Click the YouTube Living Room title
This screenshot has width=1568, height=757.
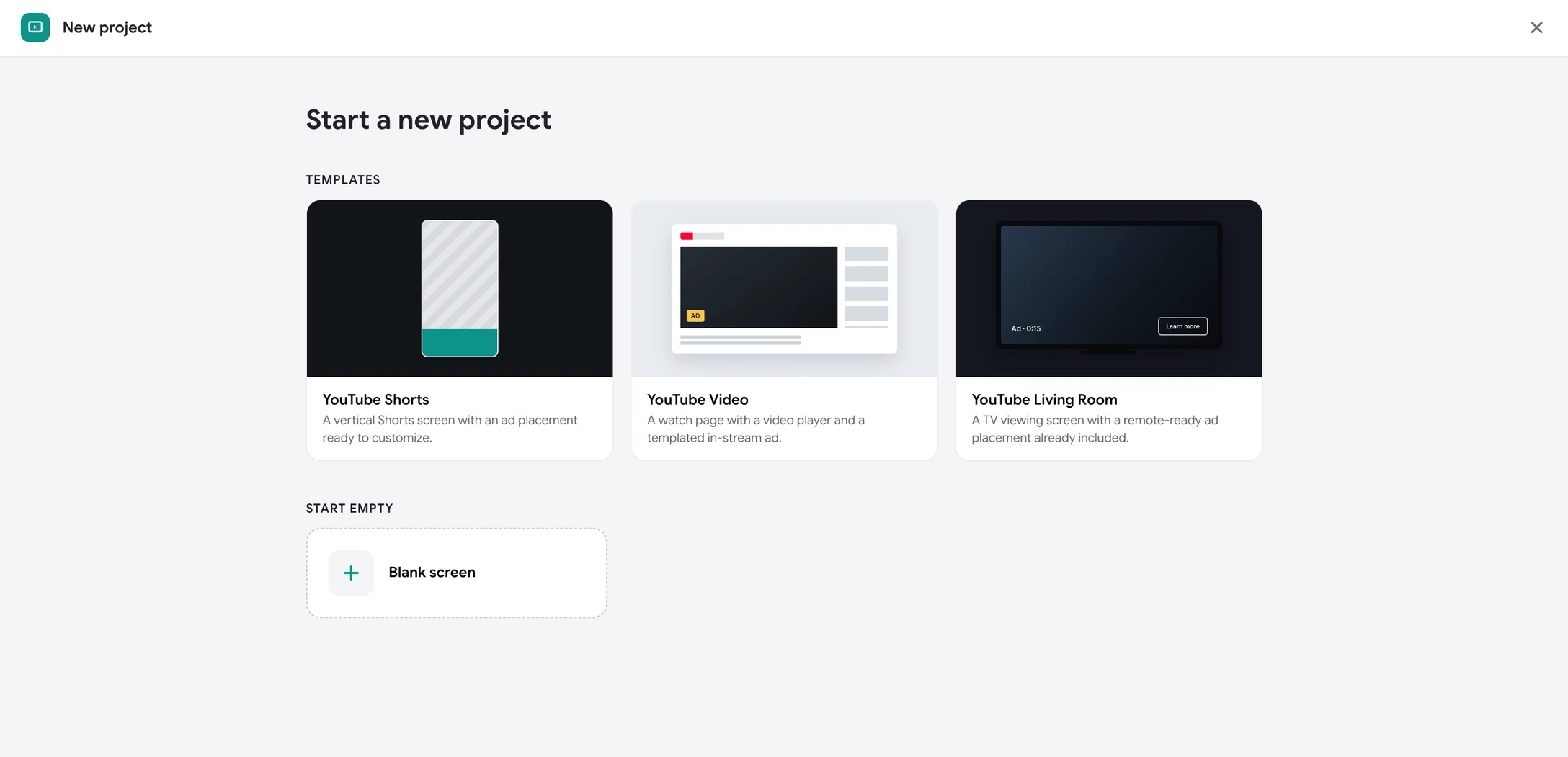point(1044,400)
